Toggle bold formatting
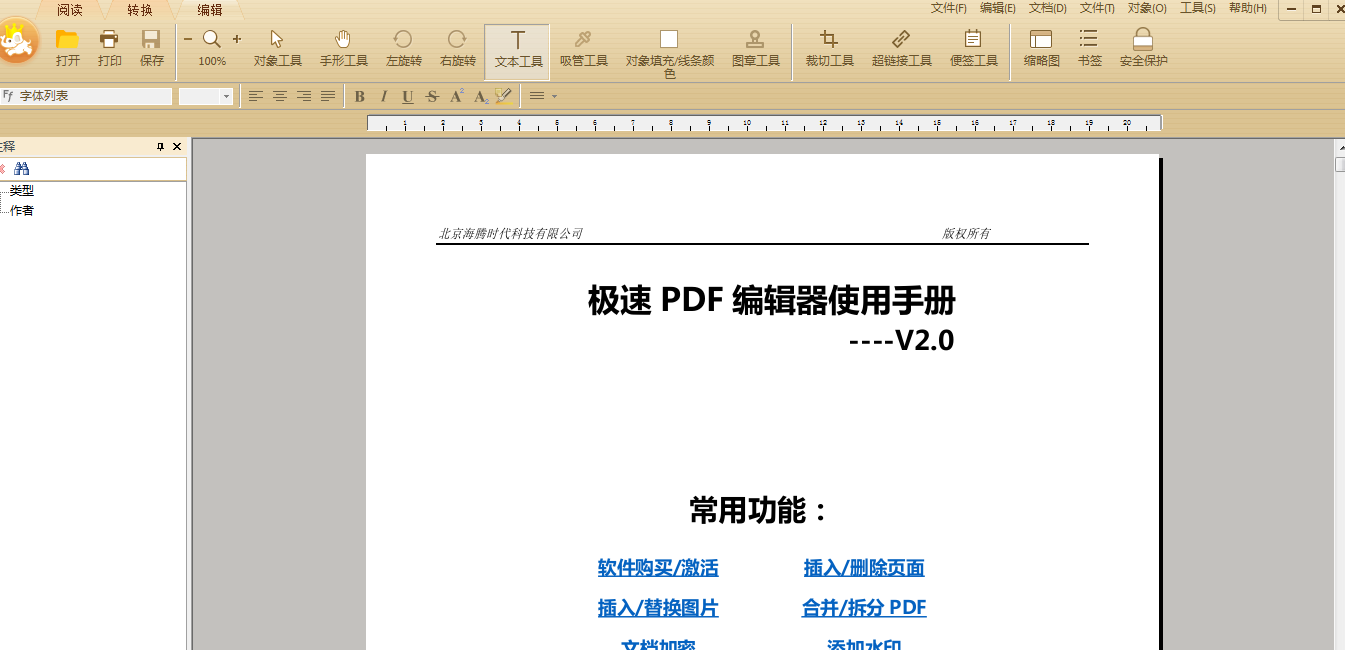 pos(360,97)
